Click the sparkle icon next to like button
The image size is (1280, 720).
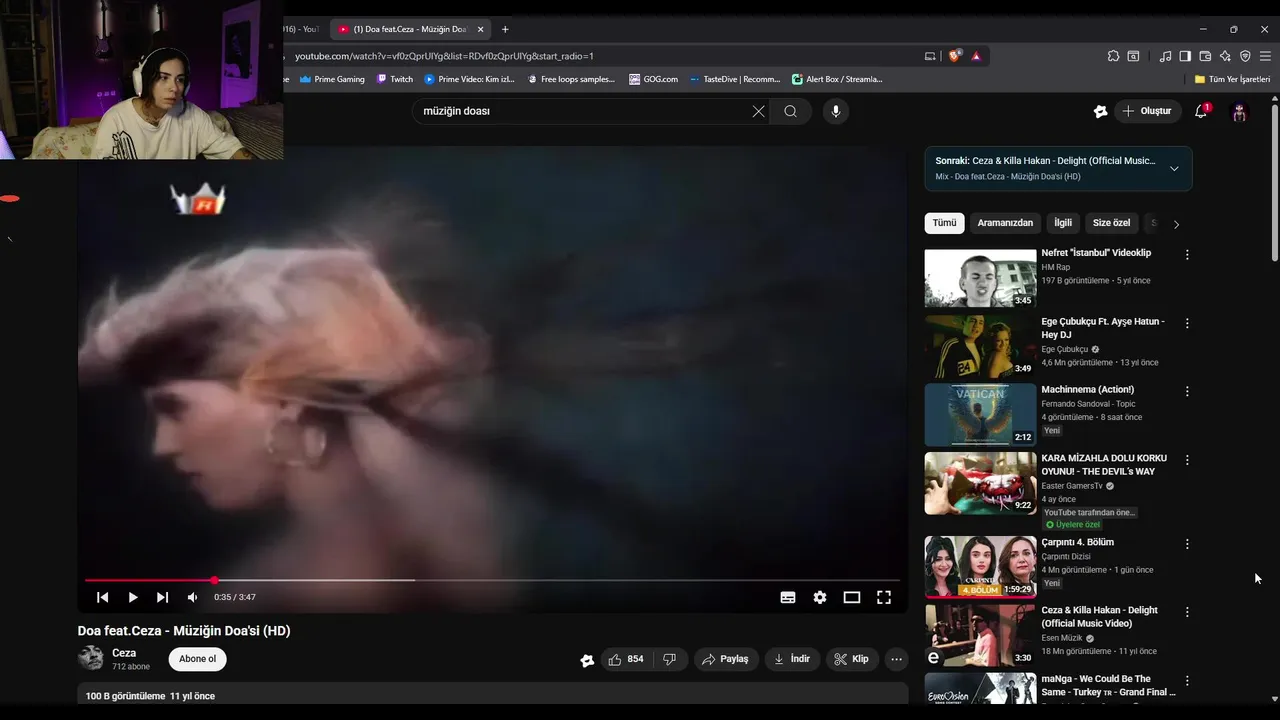pyautogui.click(x=587, y=660)
